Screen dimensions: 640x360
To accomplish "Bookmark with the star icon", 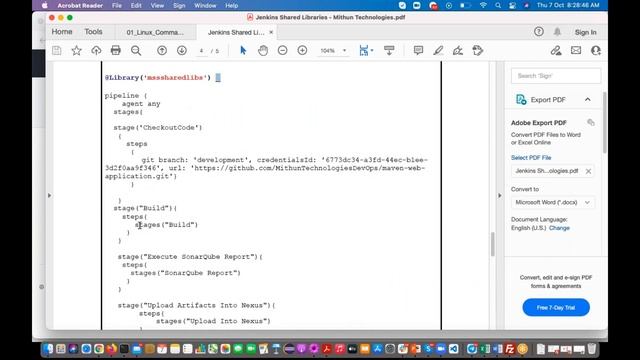I will tap(76, 51).
